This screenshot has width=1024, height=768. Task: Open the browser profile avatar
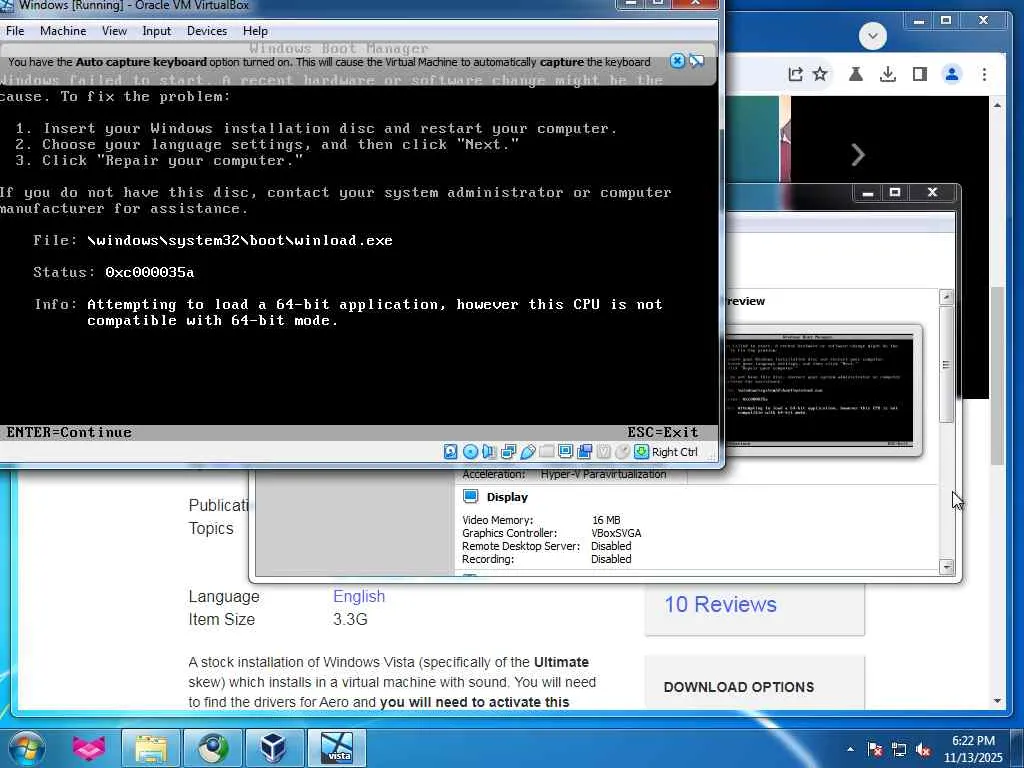coord(952,74)
